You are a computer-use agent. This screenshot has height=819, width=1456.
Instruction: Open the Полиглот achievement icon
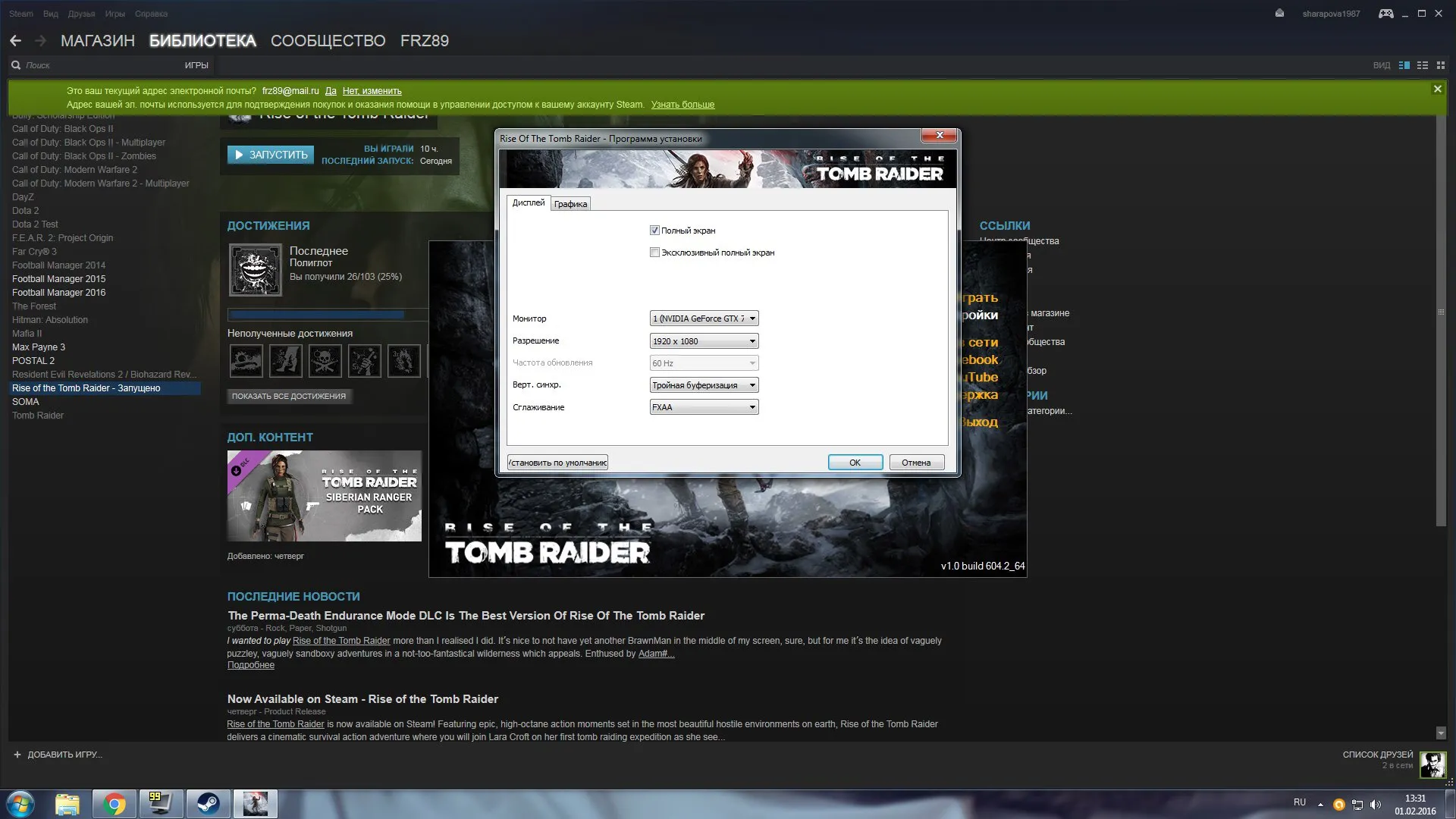pos(256,270)
